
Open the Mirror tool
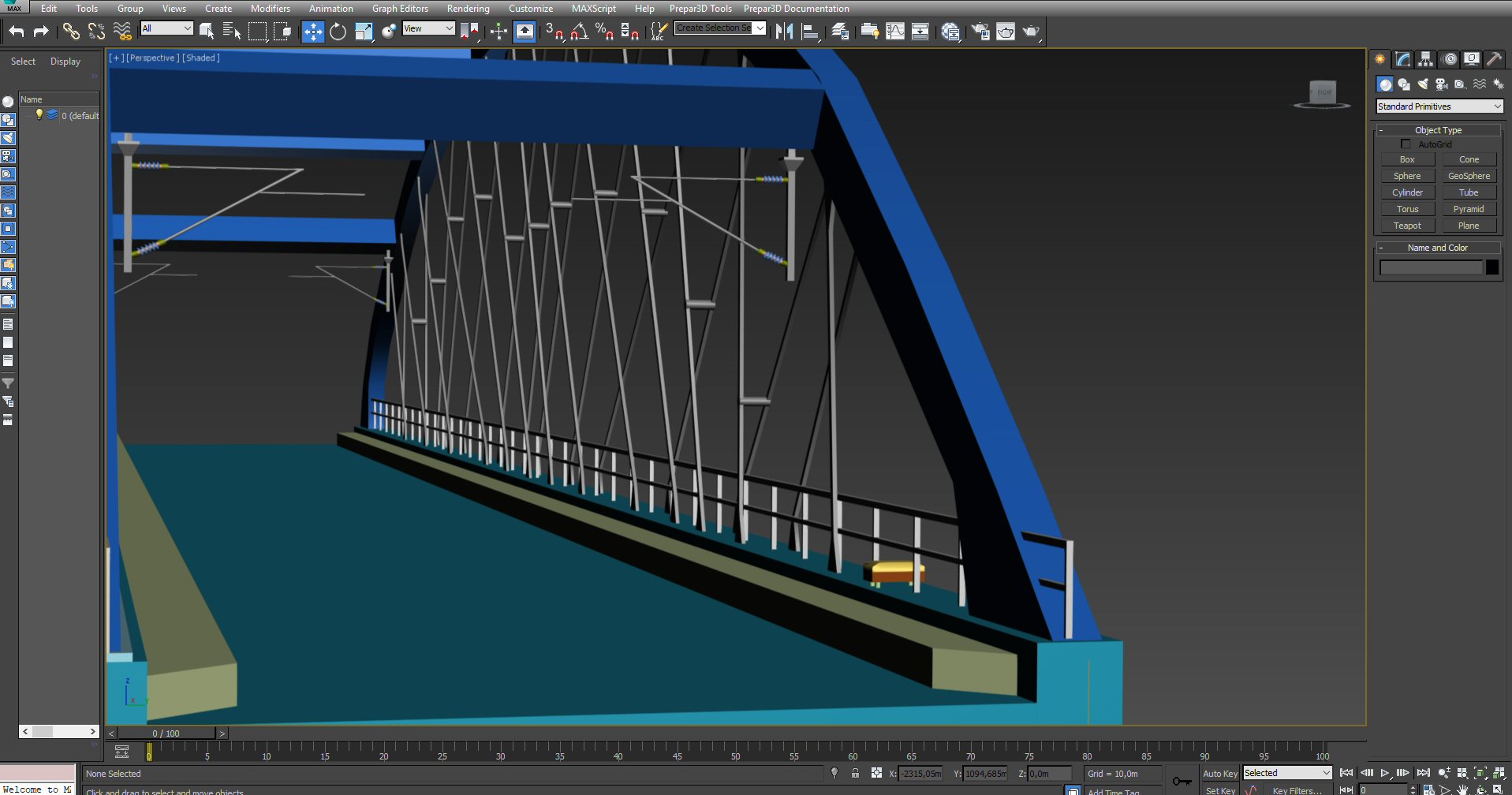pyautogui.click(x=784, y=32)
